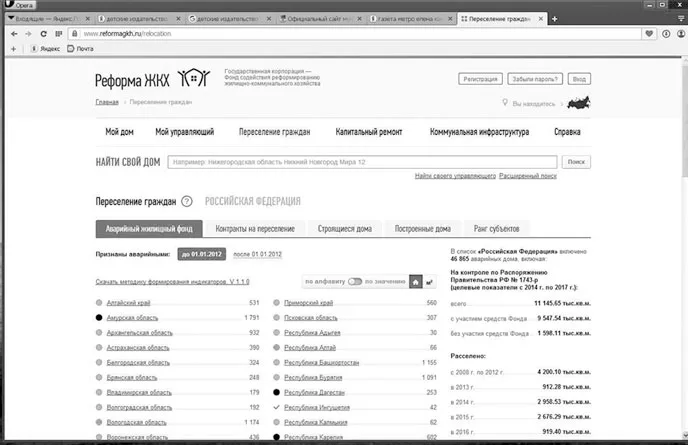Reload the page with refresh icon

point(43,34)
